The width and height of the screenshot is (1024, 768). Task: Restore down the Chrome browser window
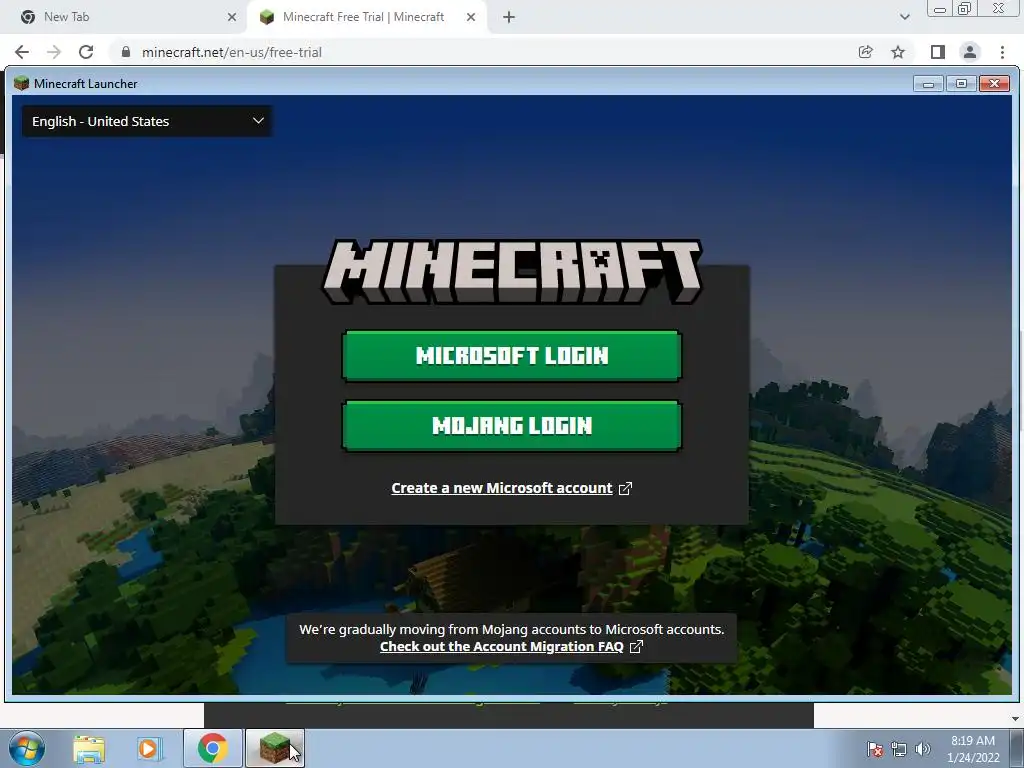pos(964,8)
